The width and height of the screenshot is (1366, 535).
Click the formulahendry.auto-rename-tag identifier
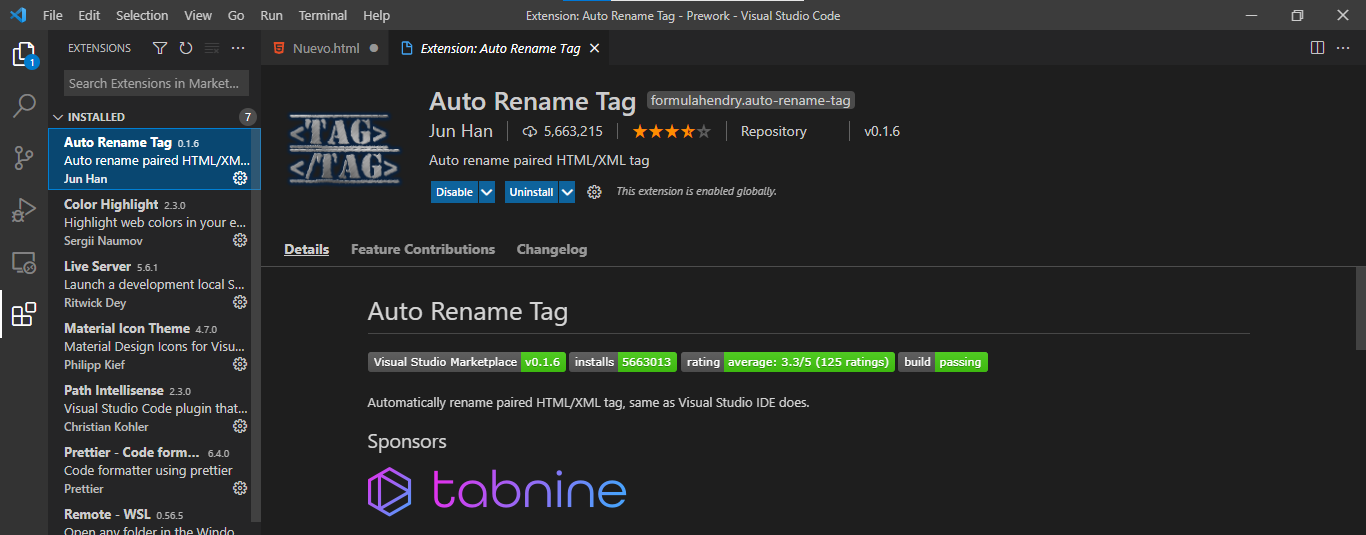click(x=751, y=100)
